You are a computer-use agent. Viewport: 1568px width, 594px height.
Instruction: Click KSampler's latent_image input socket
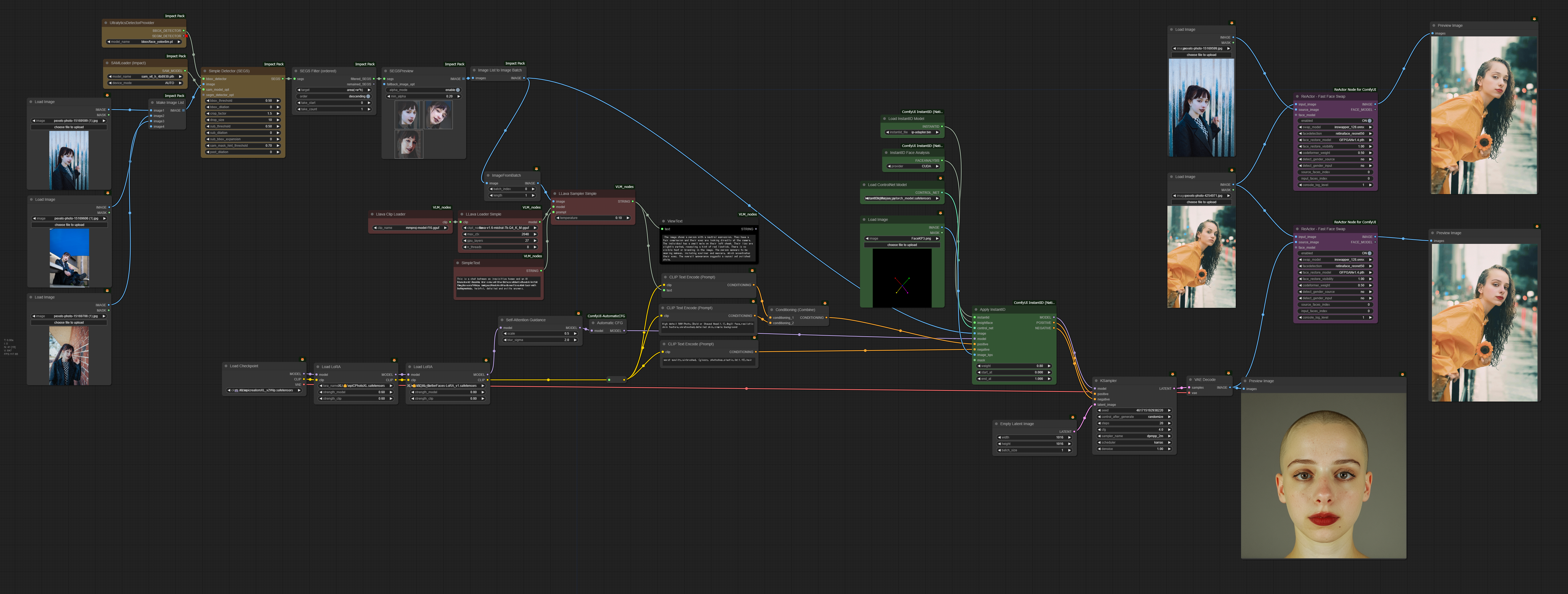tap(1095, 405)
